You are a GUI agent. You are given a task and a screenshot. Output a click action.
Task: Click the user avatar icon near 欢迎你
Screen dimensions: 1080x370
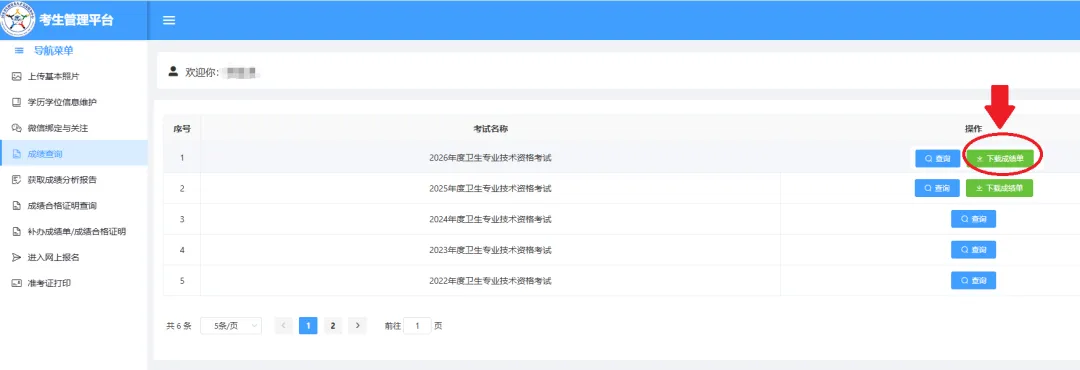[173, 71]
